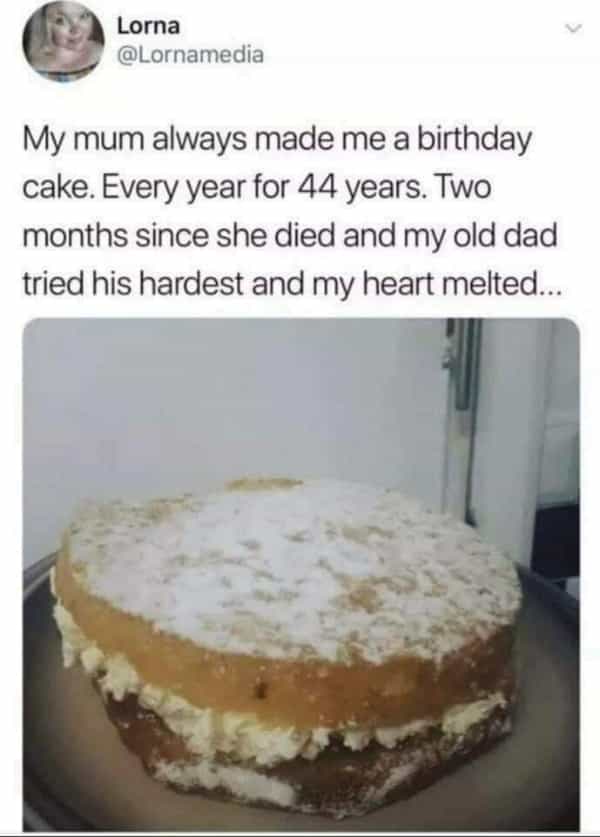Open the attached cake photo
This screenshot has width=600, height=837.
301,574
